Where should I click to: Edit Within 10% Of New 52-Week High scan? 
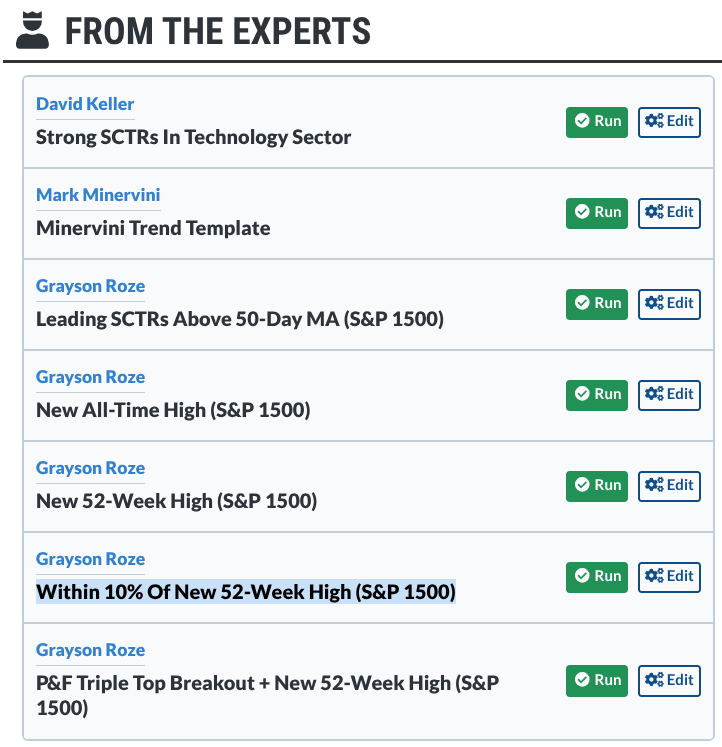tap(669, 577)
